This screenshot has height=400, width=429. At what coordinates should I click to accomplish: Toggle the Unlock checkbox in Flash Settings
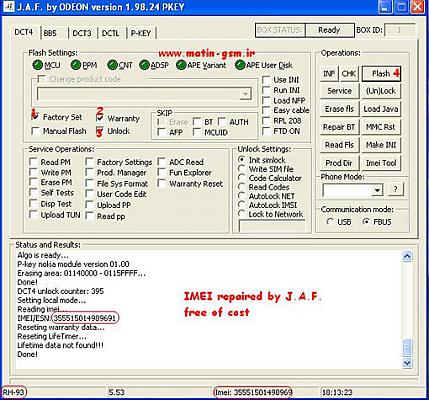(x=100, y=131)
